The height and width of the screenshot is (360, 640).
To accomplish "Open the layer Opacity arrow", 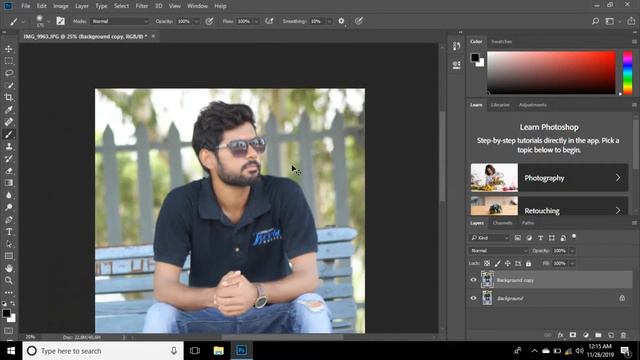I will tap(572, 251).
